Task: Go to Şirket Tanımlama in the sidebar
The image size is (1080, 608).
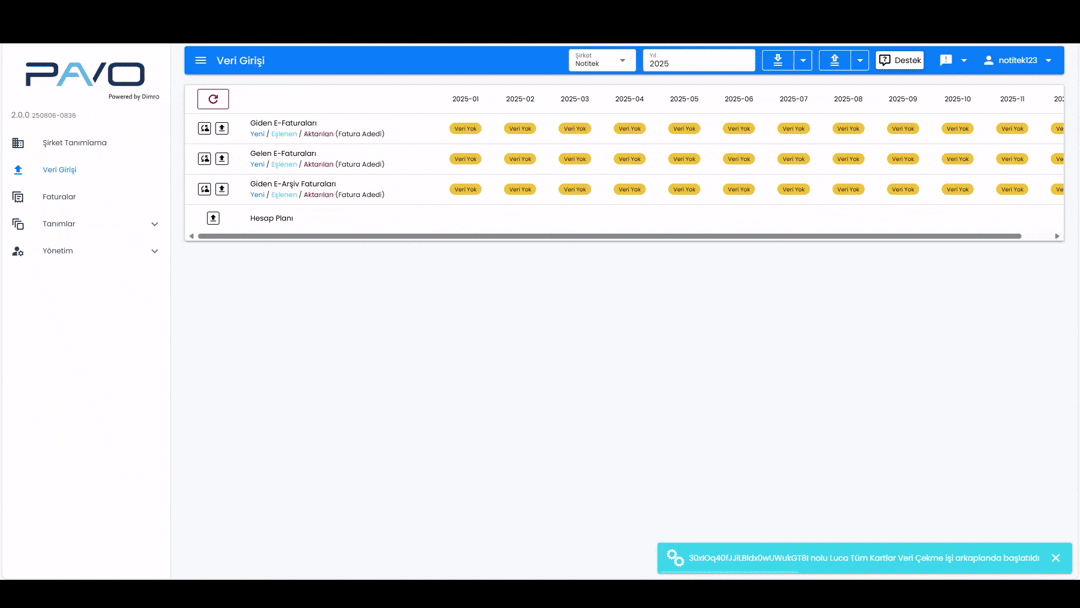Action: click(74, 143)
